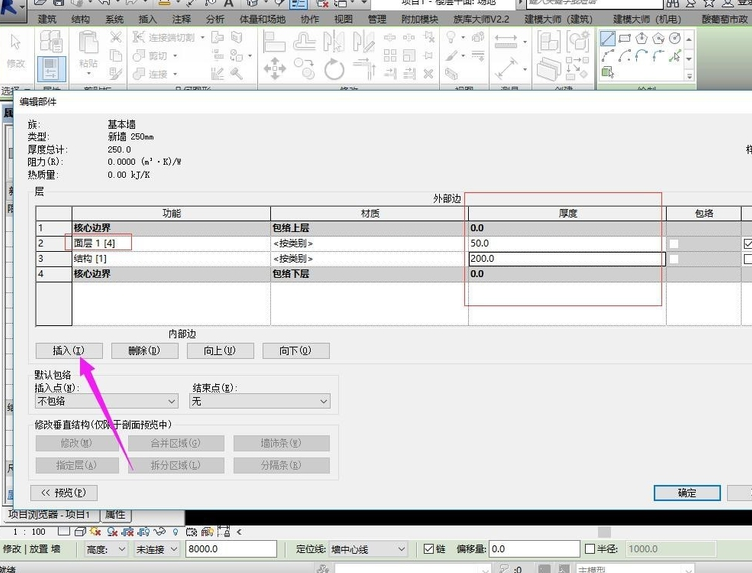Click the 200.0 thickness field
Viewport: 752px width, 573px height.
(565, 259)
